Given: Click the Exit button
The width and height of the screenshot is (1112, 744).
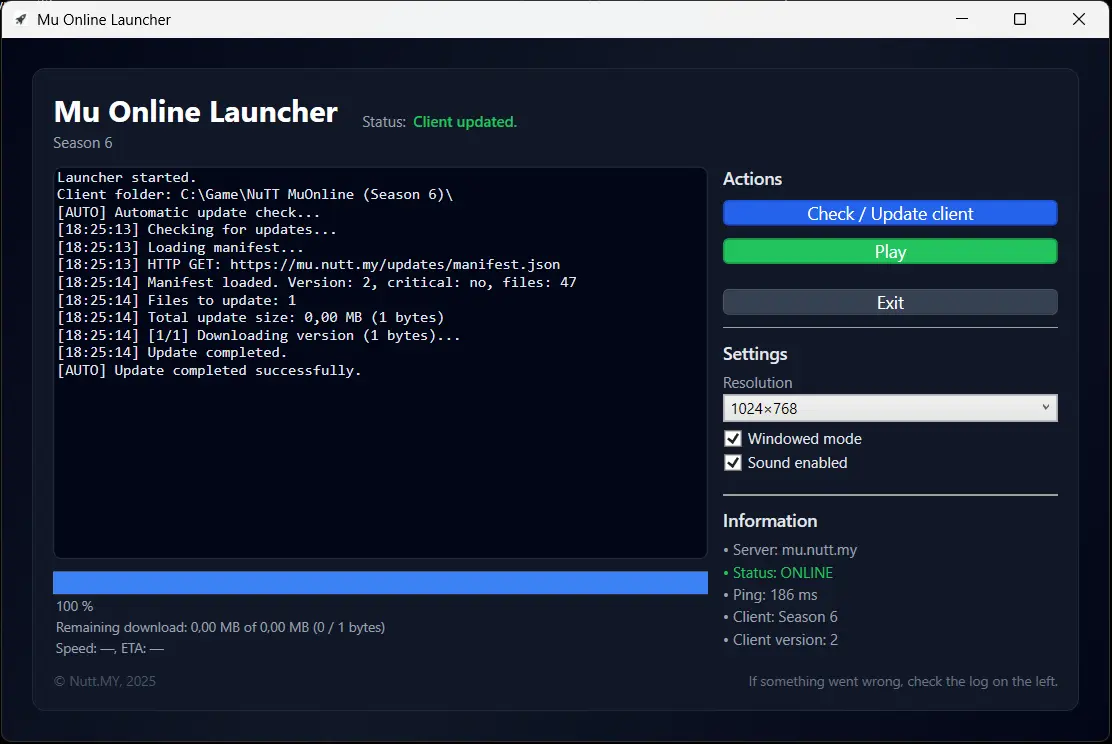Looking at the screenshot, I should (x=890, y=303).
